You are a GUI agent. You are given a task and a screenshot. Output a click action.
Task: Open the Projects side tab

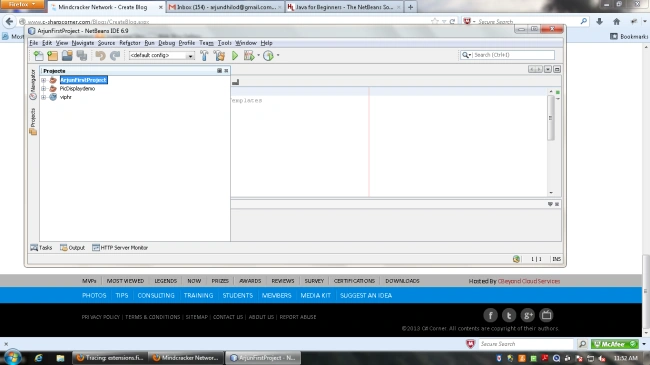pyautogui.click(x=33, y=122)
